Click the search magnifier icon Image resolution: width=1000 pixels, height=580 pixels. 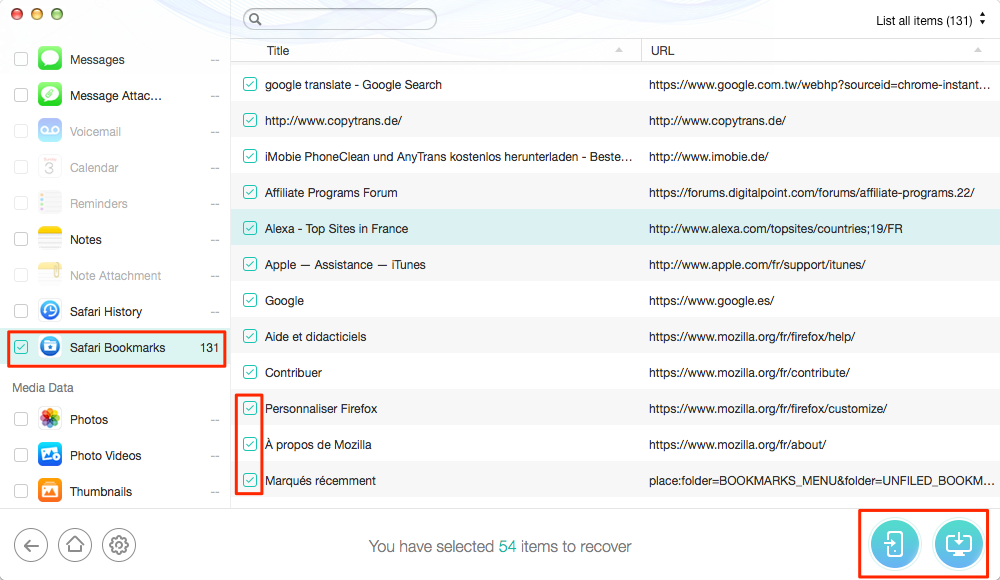(x=255, y=19)
